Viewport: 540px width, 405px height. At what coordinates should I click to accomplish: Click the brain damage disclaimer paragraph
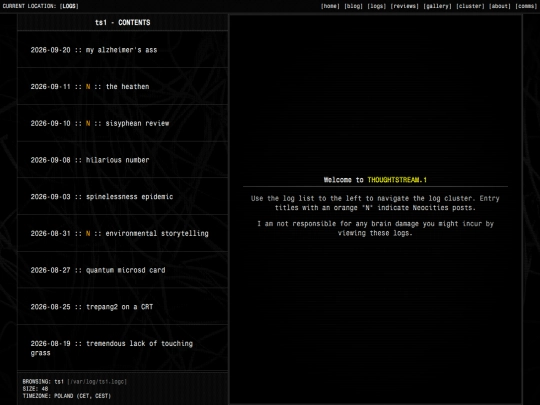coord(375,228)
